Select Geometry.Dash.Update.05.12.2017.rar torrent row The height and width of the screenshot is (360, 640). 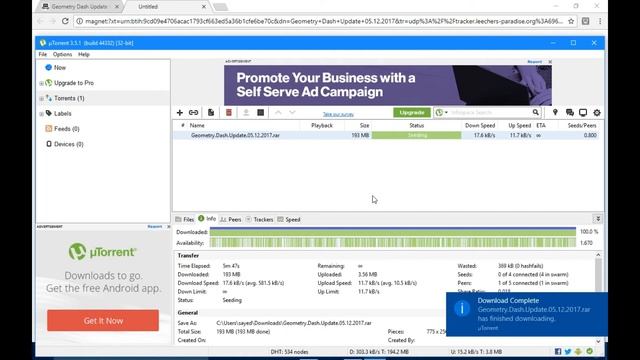tap(386, 135)
